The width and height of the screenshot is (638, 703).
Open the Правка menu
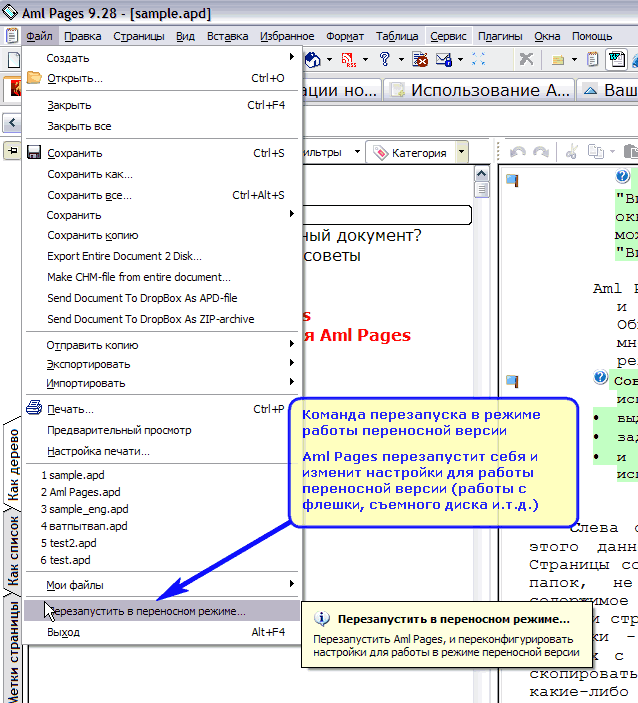click(82, 36)
